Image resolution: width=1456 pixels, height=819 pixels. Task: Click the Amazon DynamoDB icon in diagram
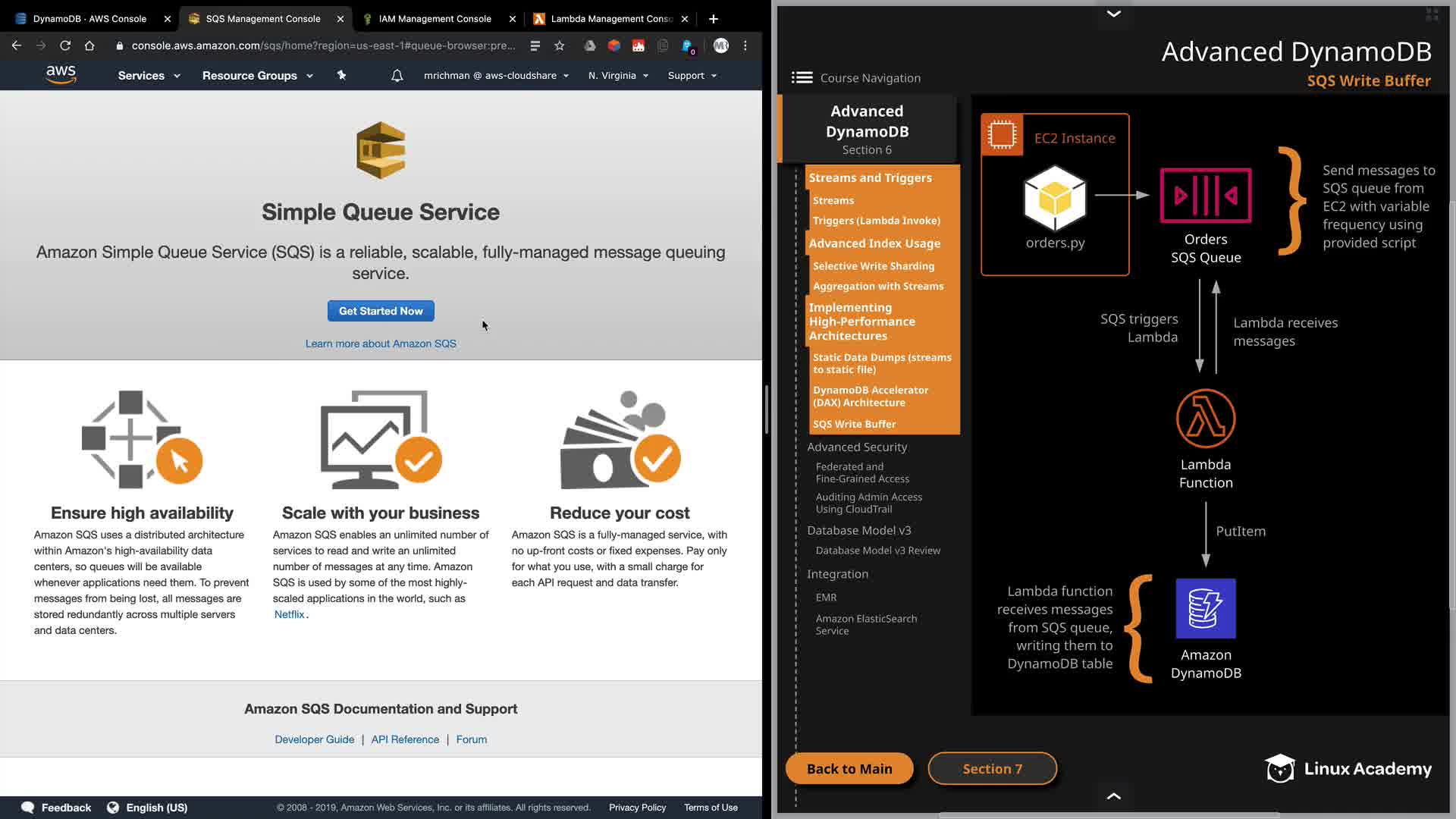pyautogui.click(x=1205, y=608)
